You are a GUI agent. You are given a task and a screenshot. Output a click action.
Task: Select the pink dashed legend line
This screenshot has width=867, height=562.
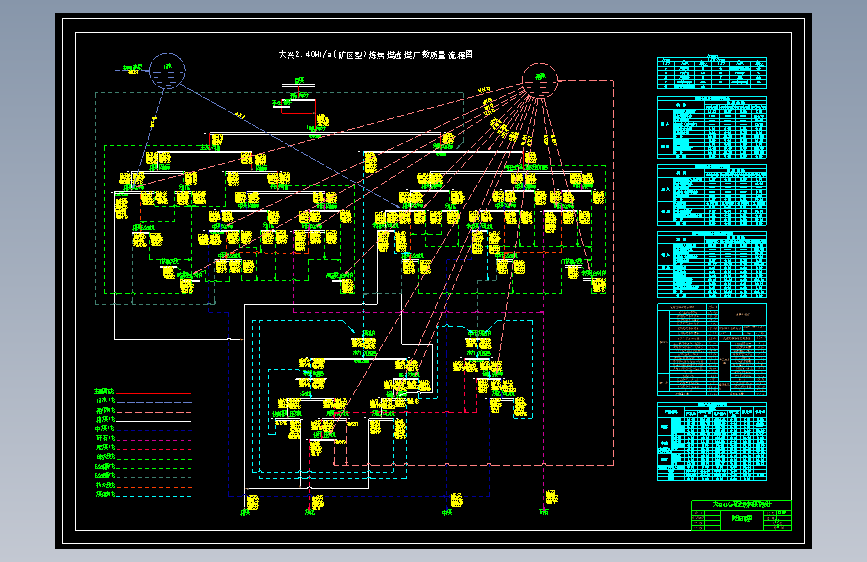[x=153, y=412]
